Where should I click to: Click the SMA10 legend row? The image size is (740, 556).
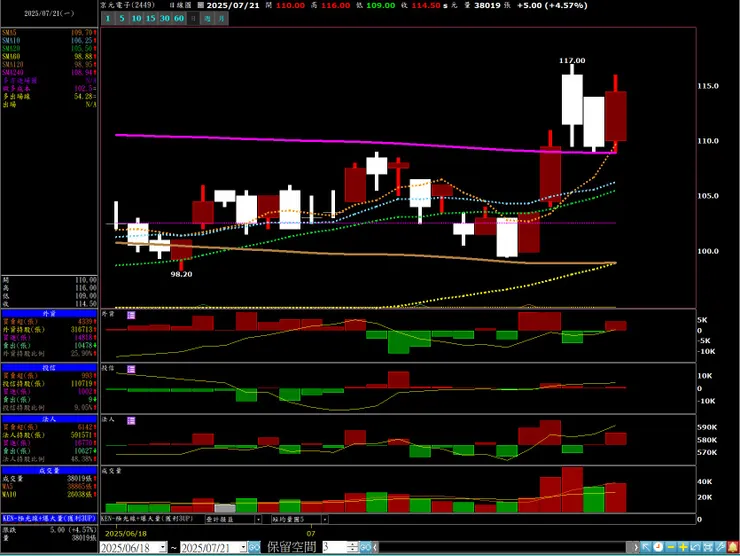49,41
